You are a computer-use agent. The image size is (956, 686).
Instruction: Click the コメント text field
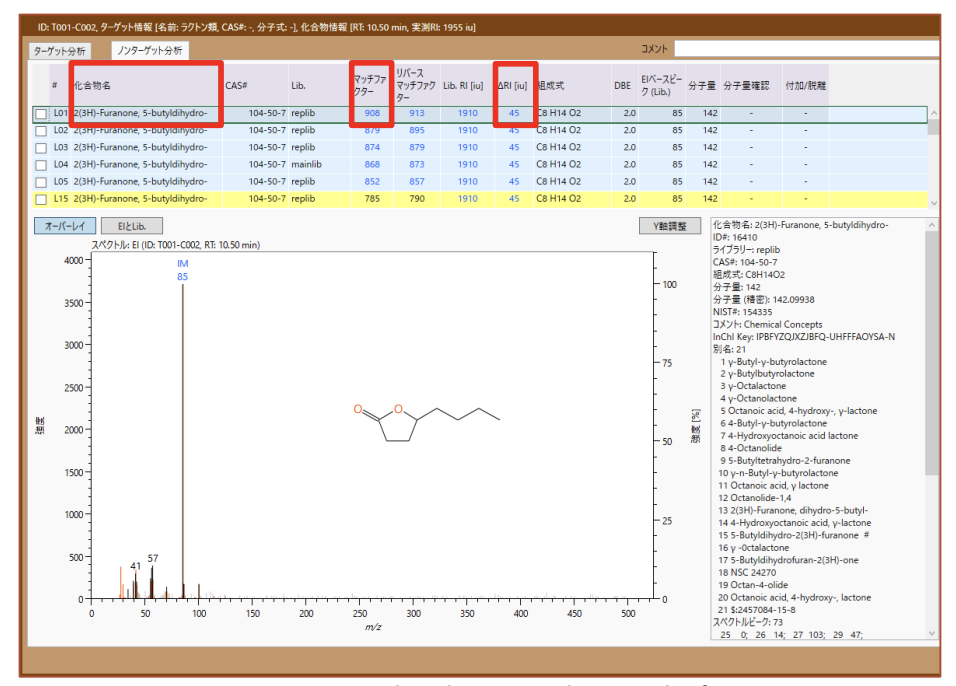(805, 48)
